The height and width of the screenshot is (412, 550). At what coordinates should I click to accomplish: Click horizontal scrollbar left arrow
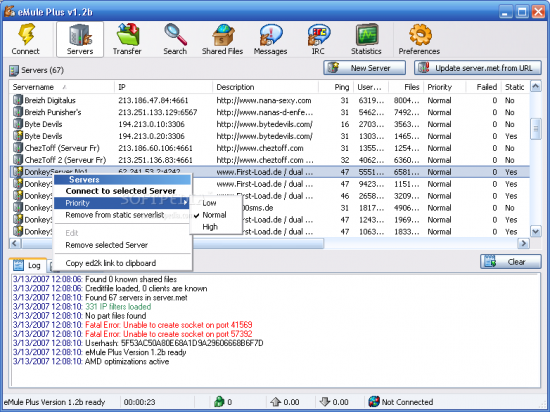point(15,243)
